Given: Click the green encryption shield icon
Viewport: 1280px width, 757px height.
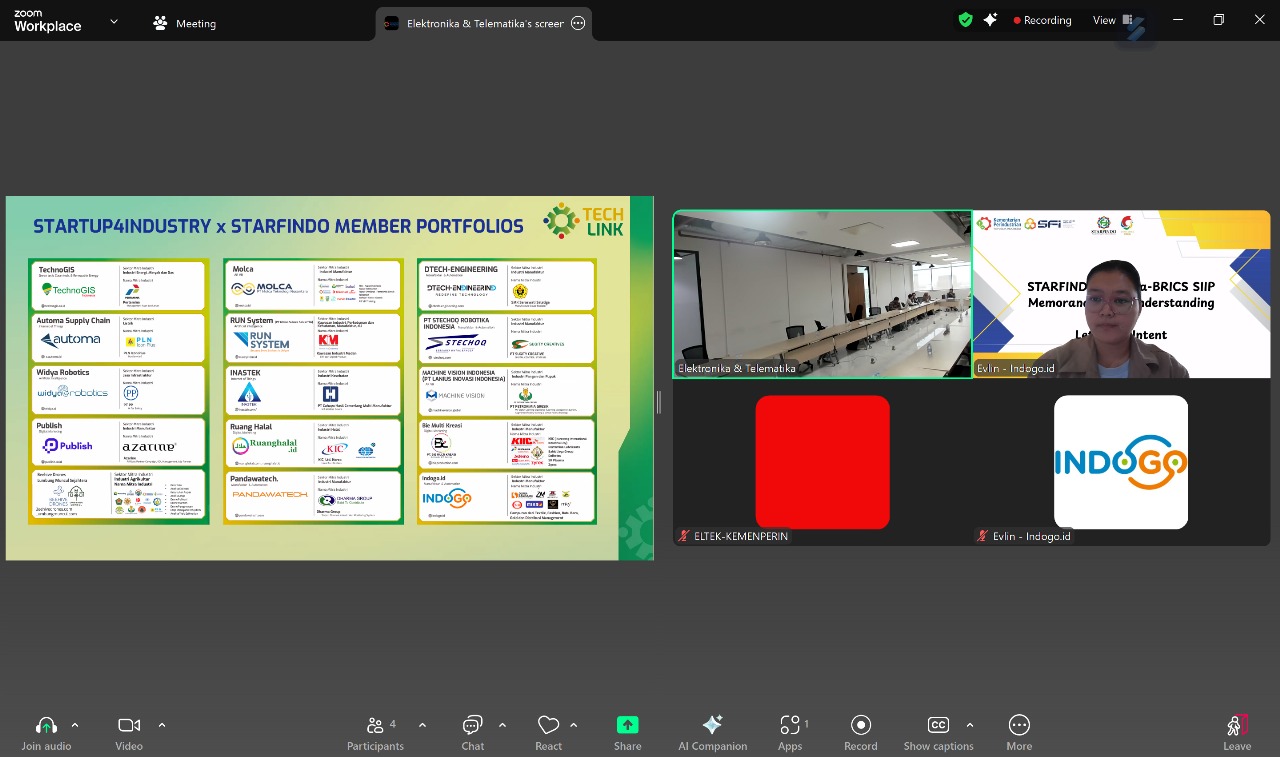Looking at the screenshot, I should (965, 20).
